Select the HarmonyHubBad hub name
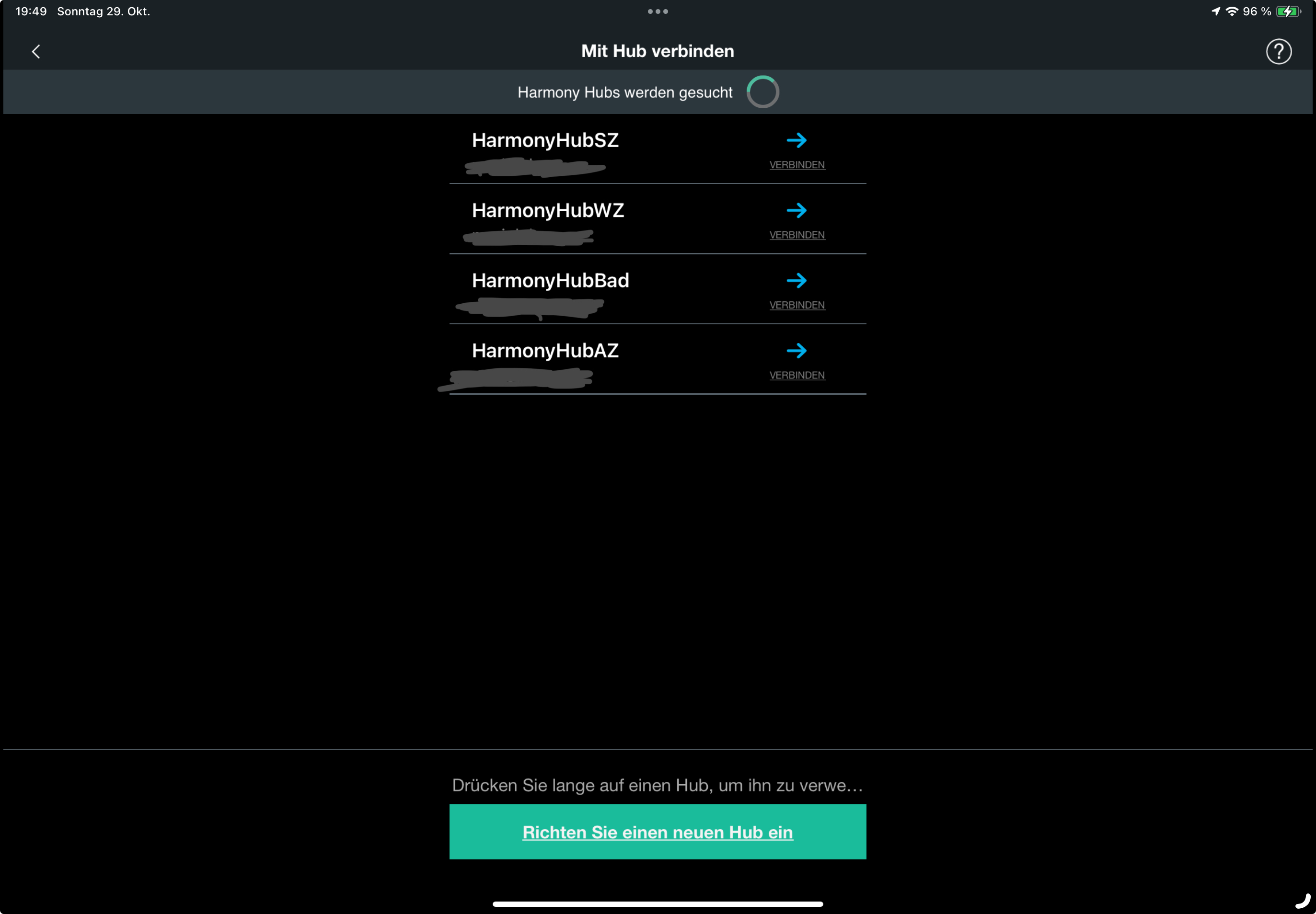The image size is (1316, 914). coord(550,281)
